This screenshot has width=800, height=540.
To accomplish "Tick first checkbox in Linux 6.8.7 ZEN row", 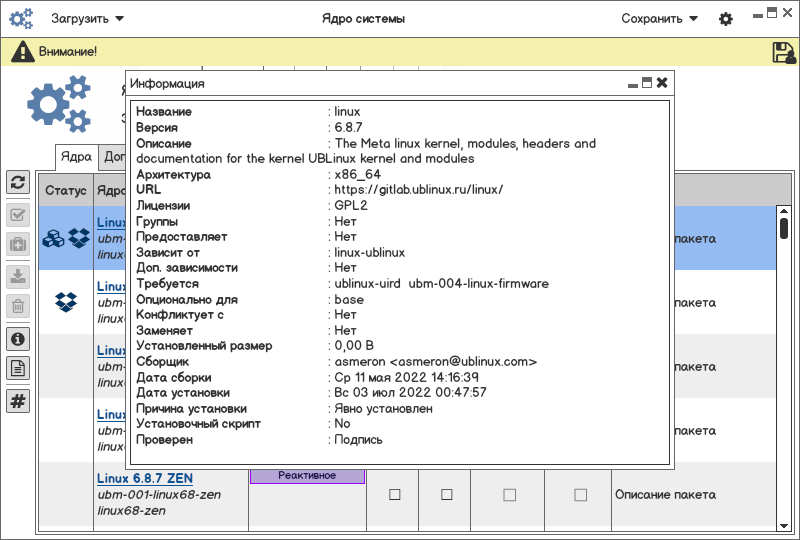I will coord(394,494).
